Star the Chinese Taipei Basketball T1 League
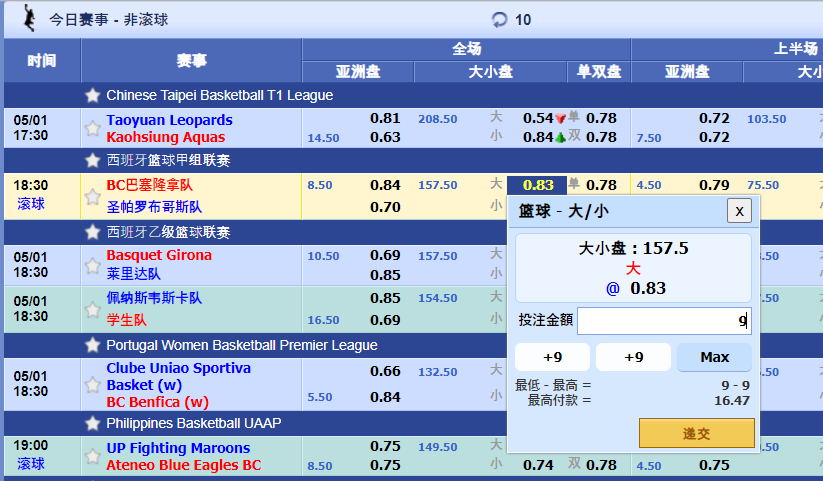The width and height of the screenshot is (823, 481). point(93,95)
